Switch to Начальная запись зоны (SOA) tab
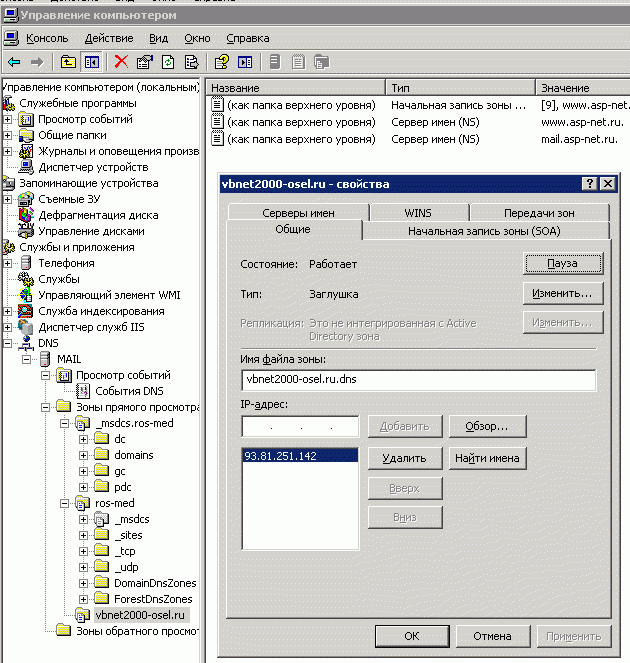Viewport: 630px width, 663px height. (485, 231)
